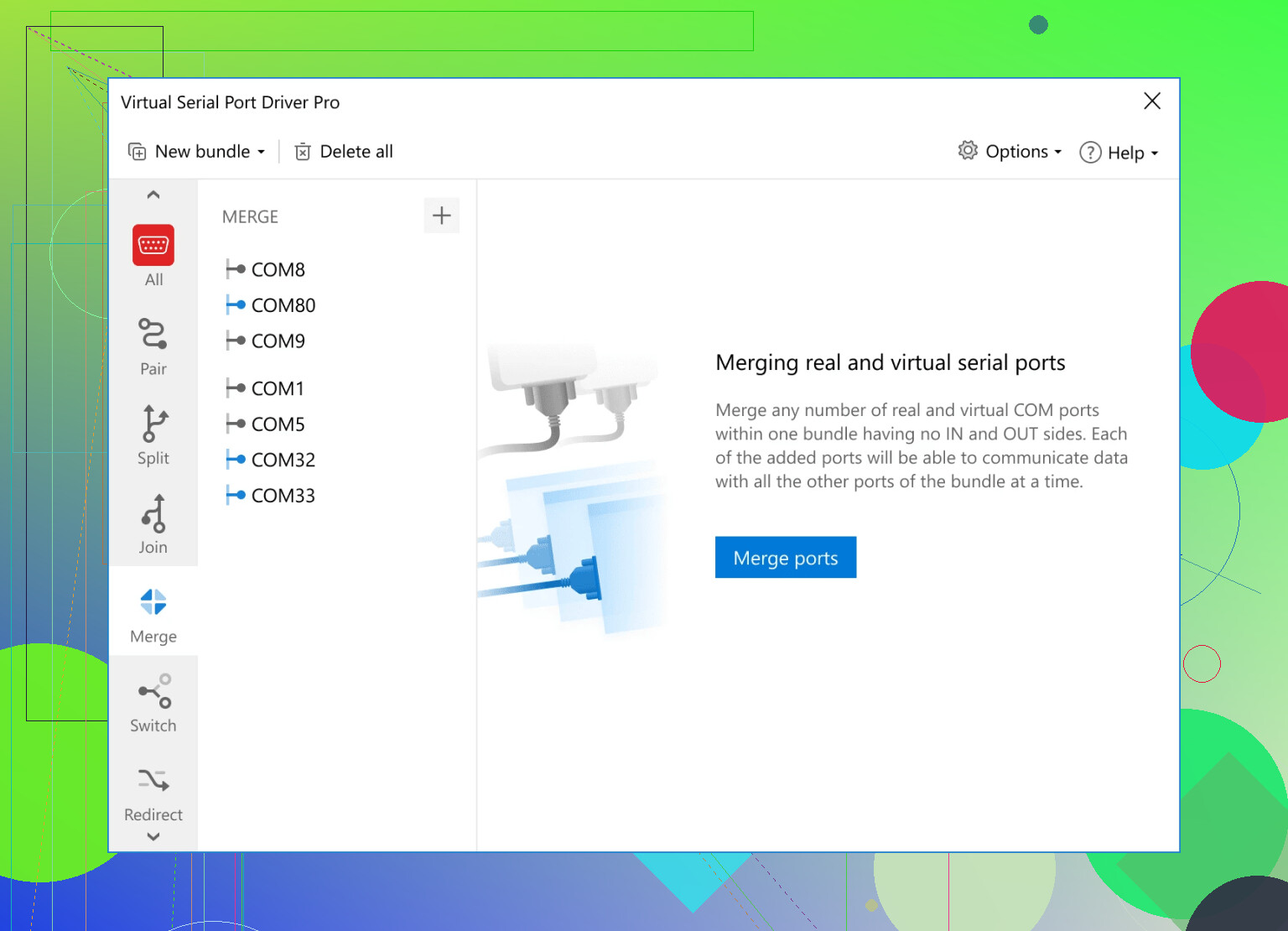Toggle the COM33 port connection
1288x931 pixels.
(233, 495)
